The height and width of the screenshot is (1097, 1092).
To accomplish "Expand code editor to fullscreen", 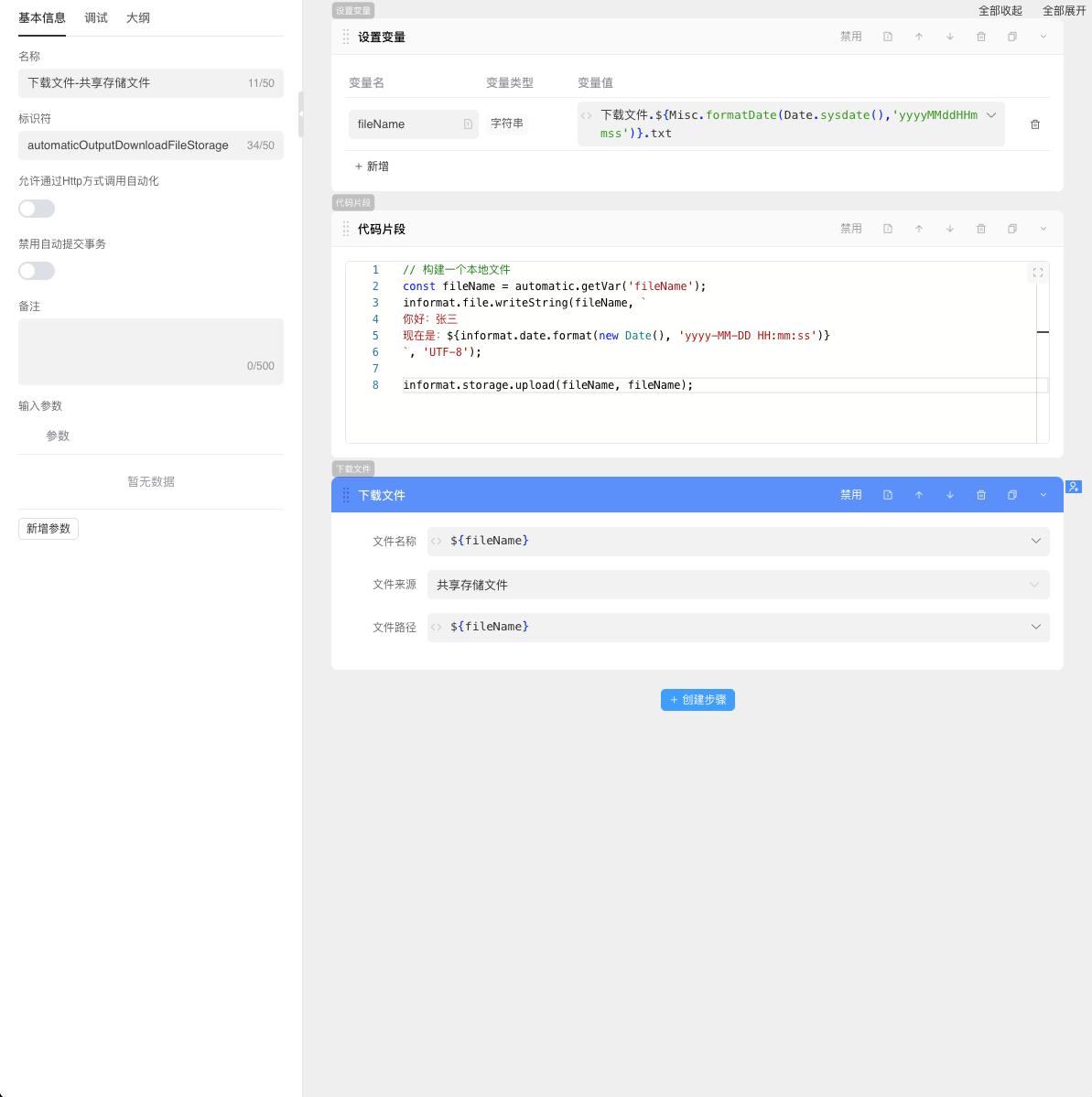I will (x=1038, y=273).
